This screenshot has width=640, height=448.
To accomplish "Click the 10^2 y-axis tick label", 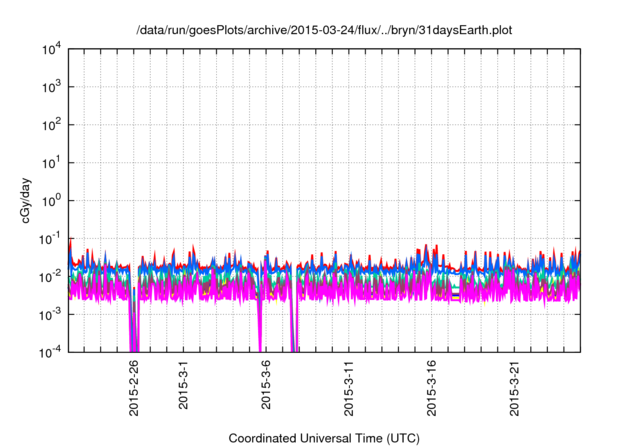I will pos(52,125).
